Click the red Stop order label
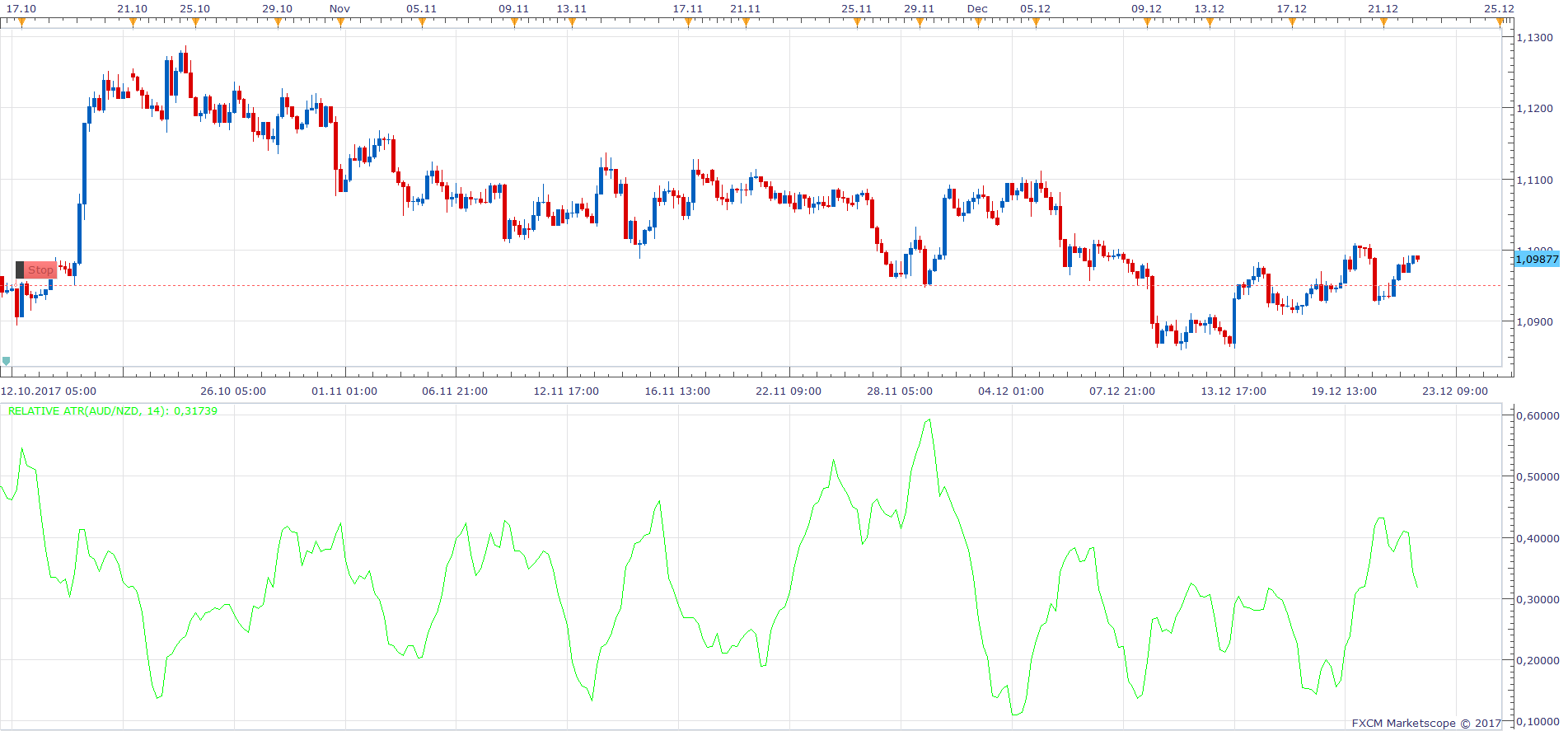This screenshot has width=1568, height=731. (x=40, y=269)
